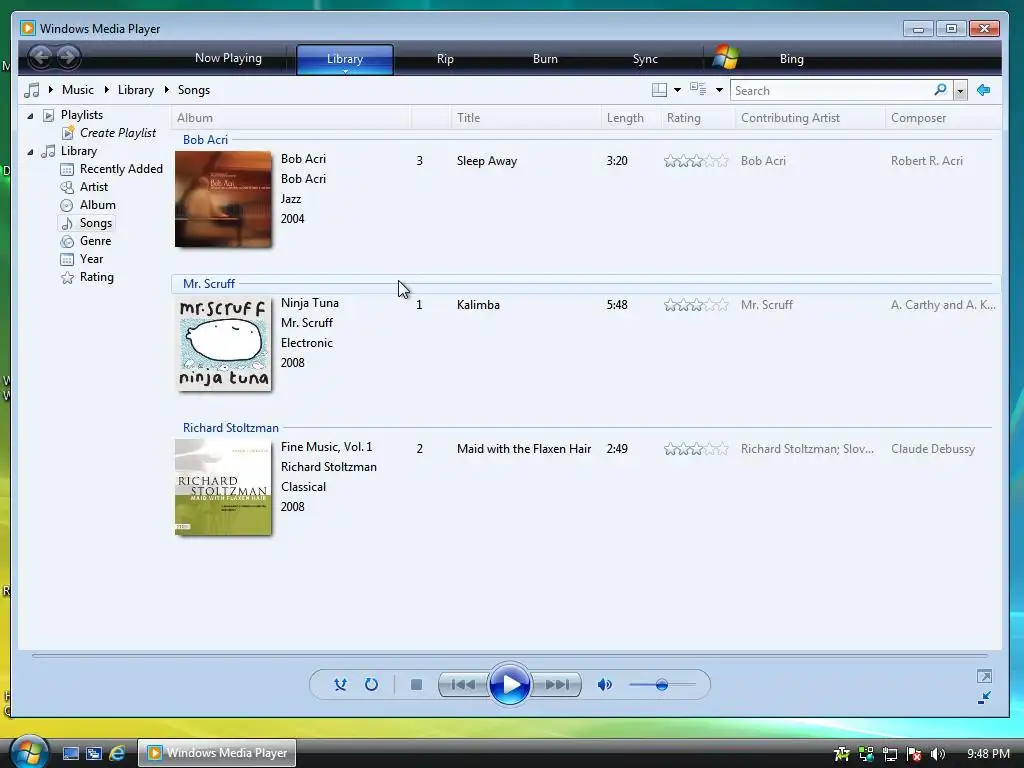The width and height of the screenshot is (1024, 768).
Task: Click the Ninja Tuna album cover thumbnail
Action: (223, 344)
